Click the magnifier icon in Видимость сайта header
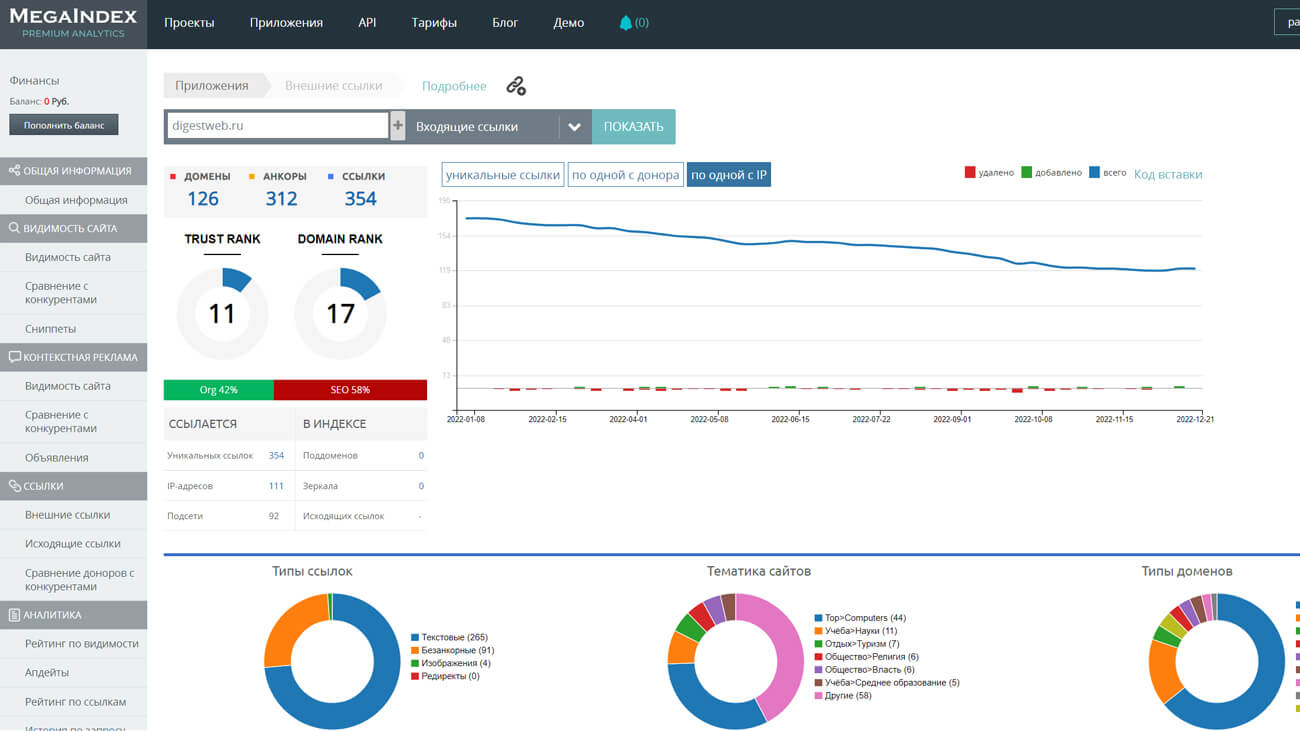The height and width of the screenshot is (731, 1300). [14, 228]
